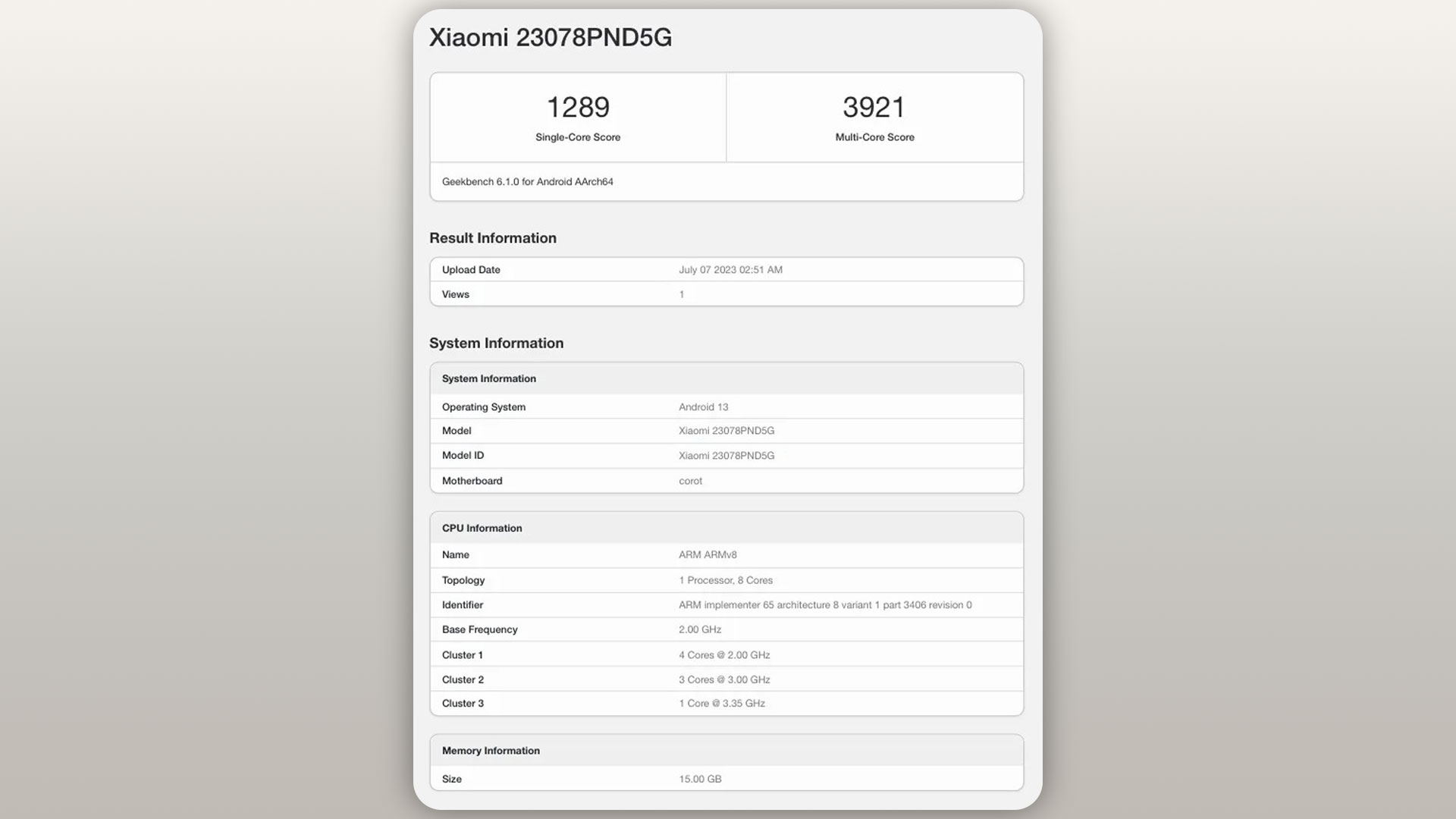Viewport: 1456px width, 819px height.
Task: Click the Xiaomi 23078PND5G page title
Action: pyautogui.click(x=551, y=37)
